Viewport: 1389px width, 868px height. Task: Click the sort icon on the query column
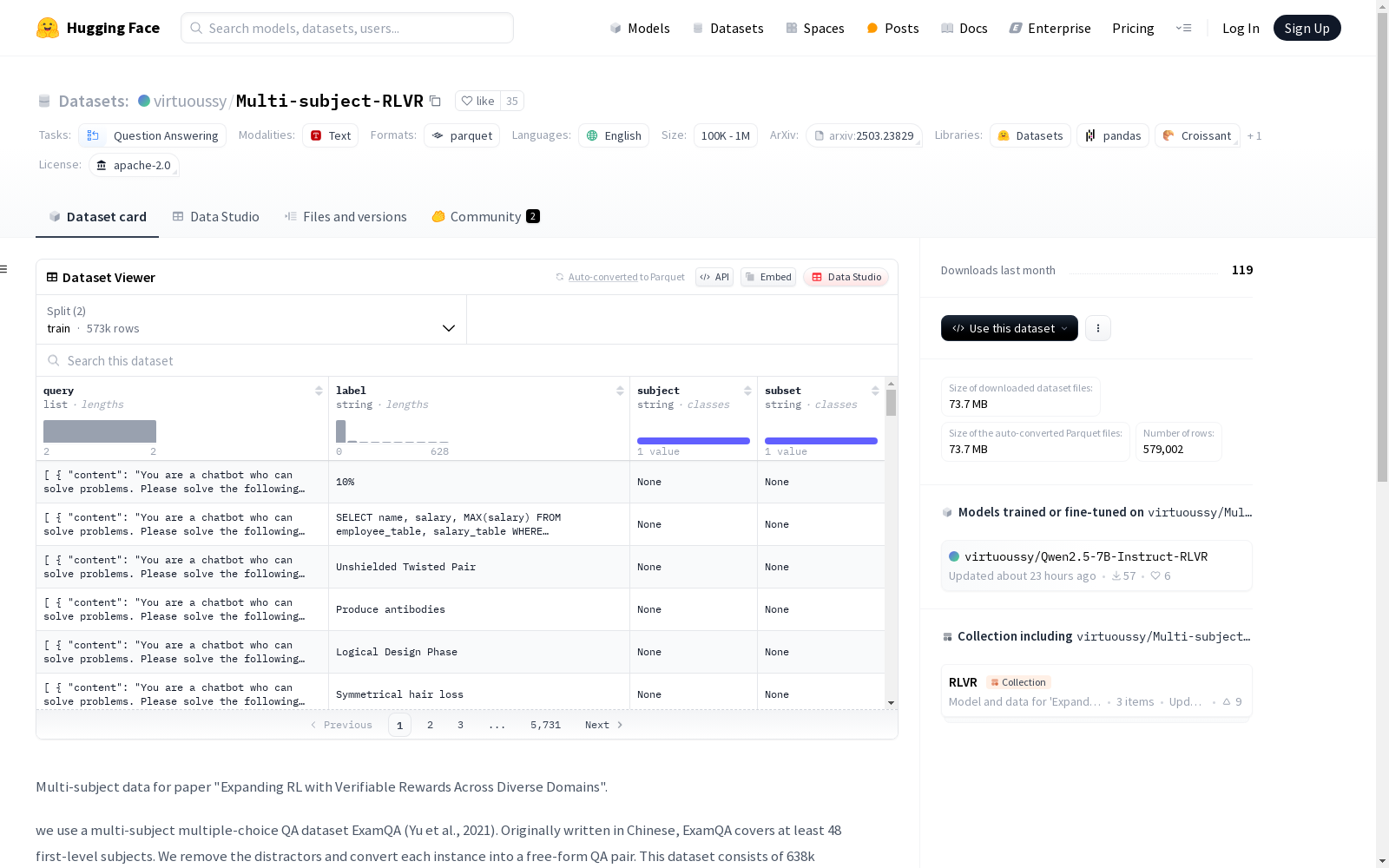pyautogui.click(x=319, y=391)
